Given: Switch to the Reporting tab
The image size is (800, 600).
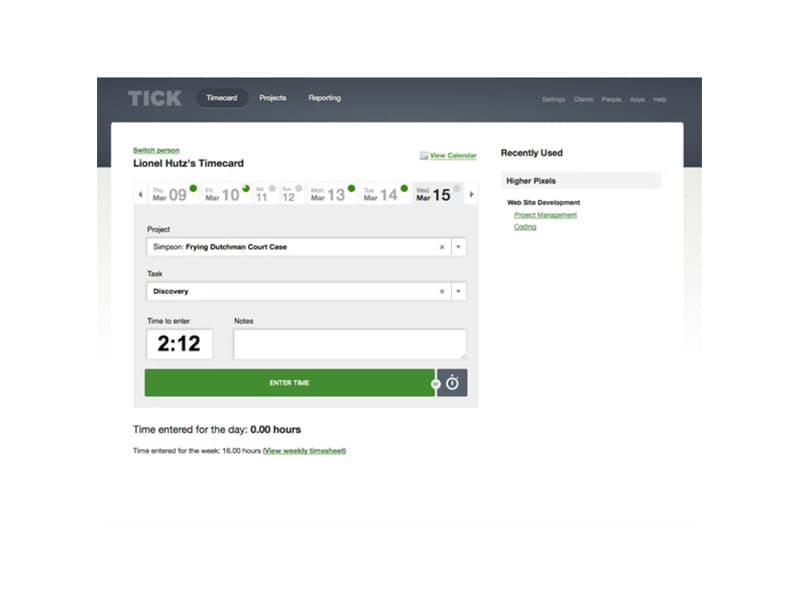Looking at the screenshot, I should [x=324, y=98].
